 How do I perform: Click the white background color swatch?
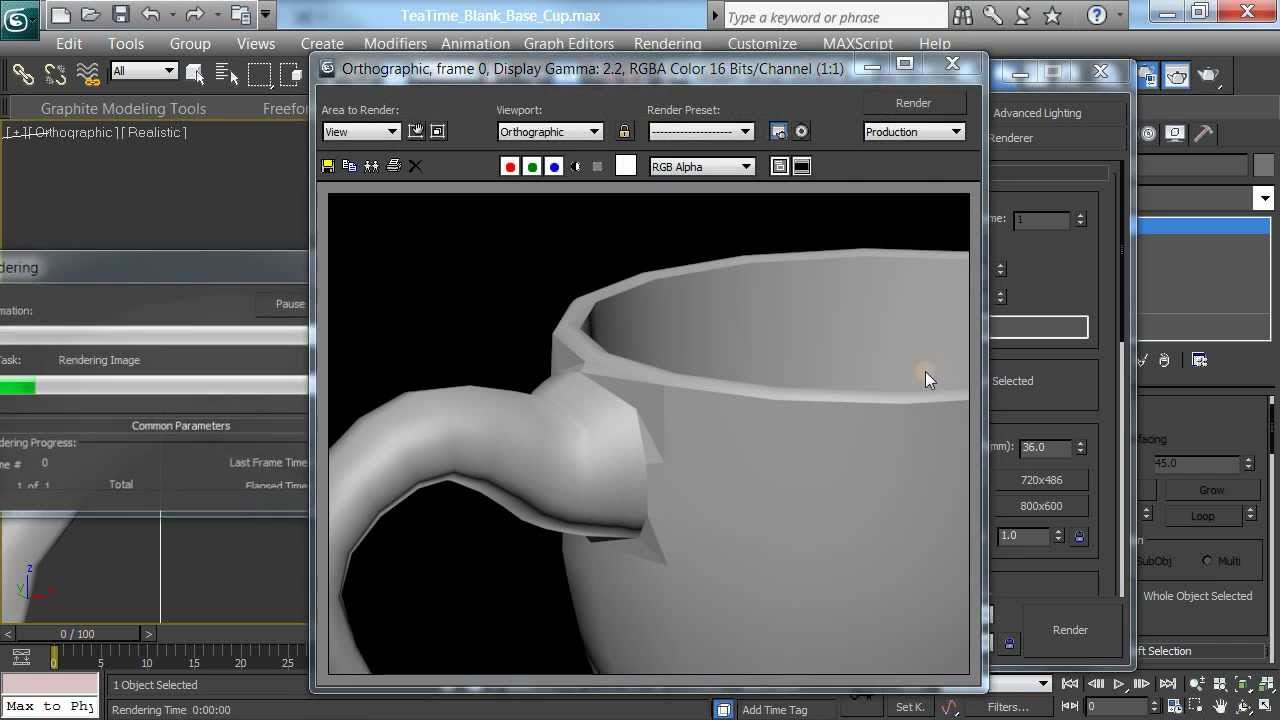pyautogui.click(x=625, y=166)
